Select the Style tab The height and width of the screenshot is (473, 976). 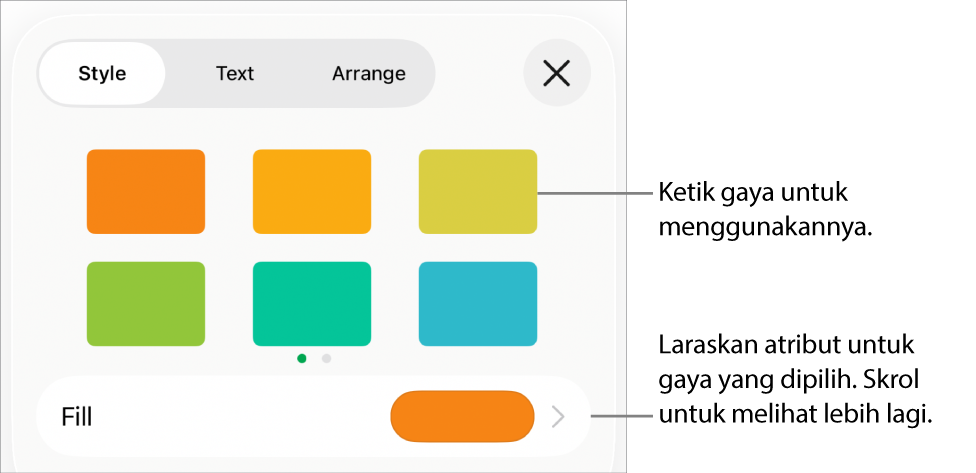pyautogui.click(x=102, y=73)
